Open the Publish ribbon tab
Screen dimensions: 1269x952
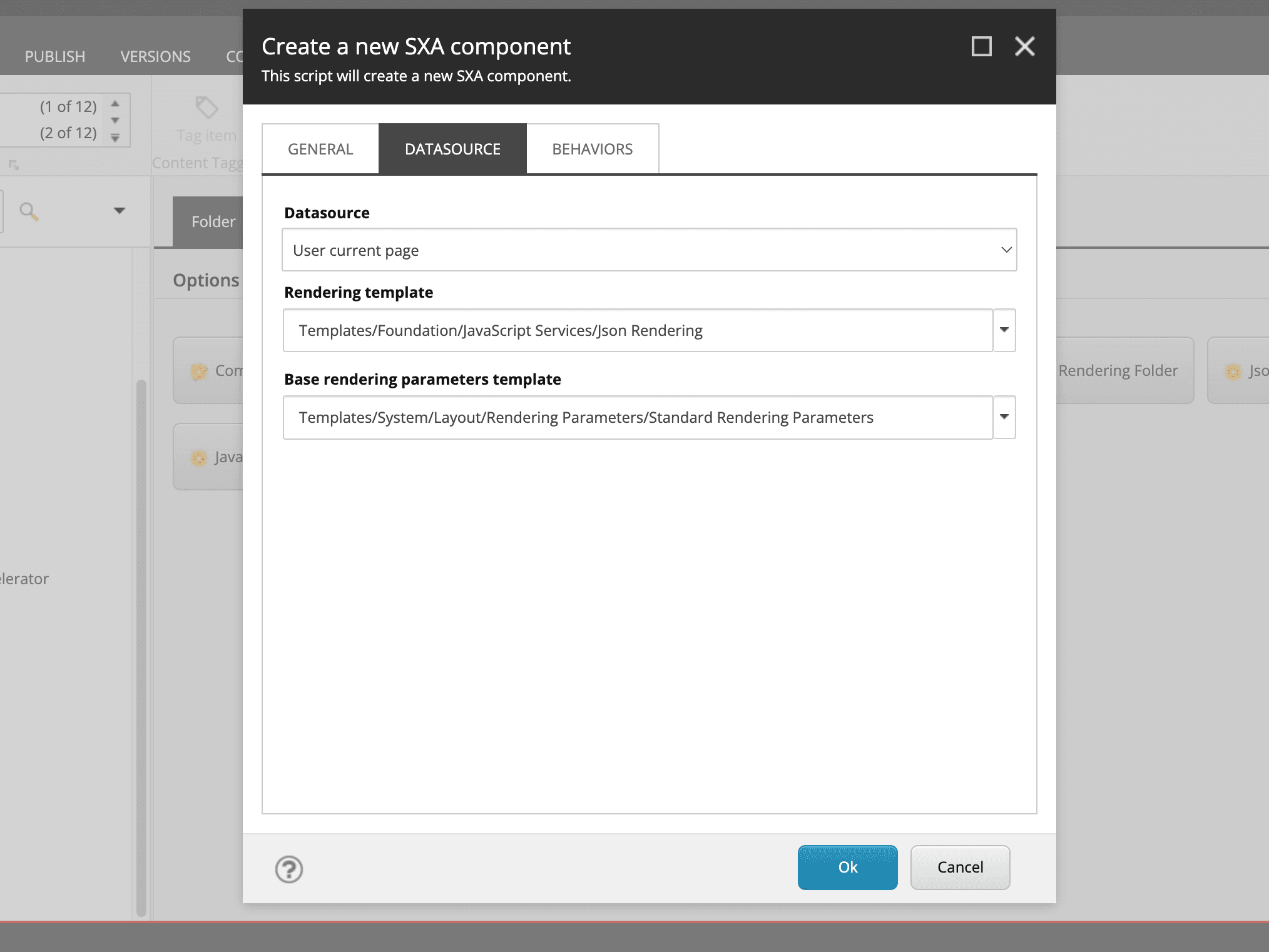pyautogui.click(x=55, y=56)
